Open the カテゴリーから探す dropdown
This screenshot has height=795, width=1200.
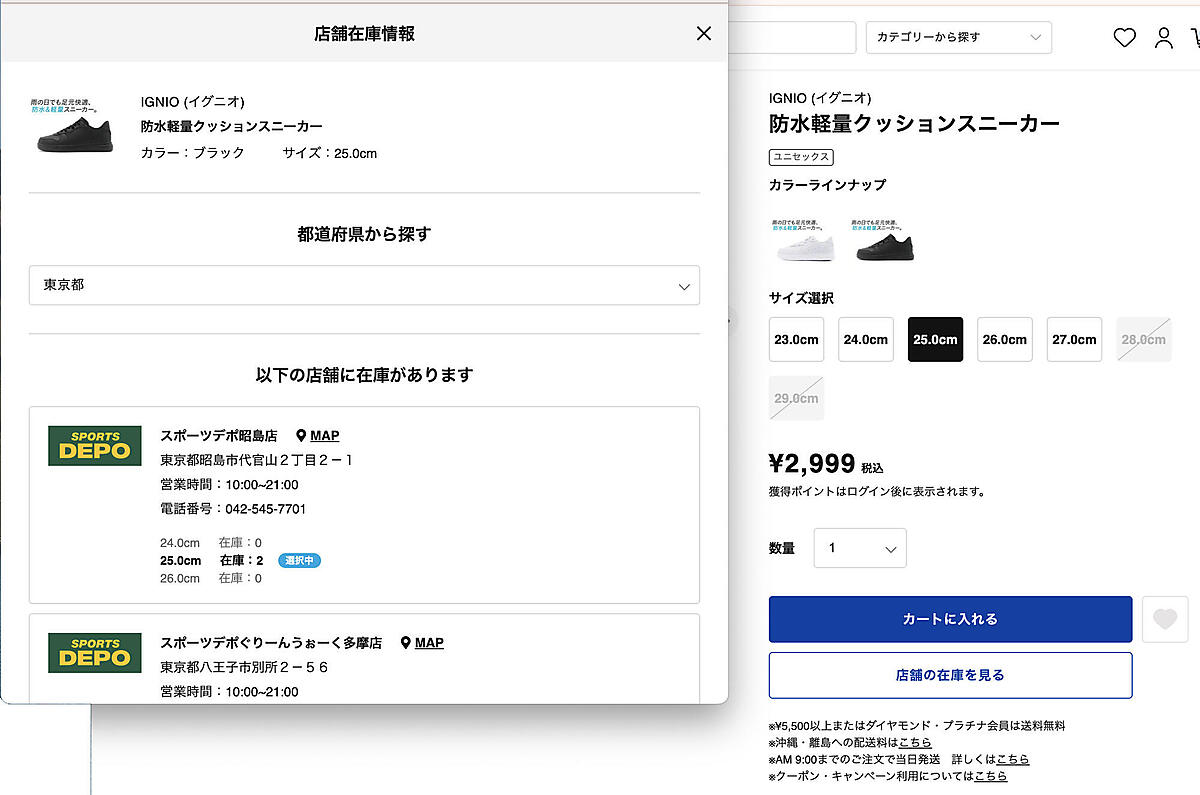(958, 38)
